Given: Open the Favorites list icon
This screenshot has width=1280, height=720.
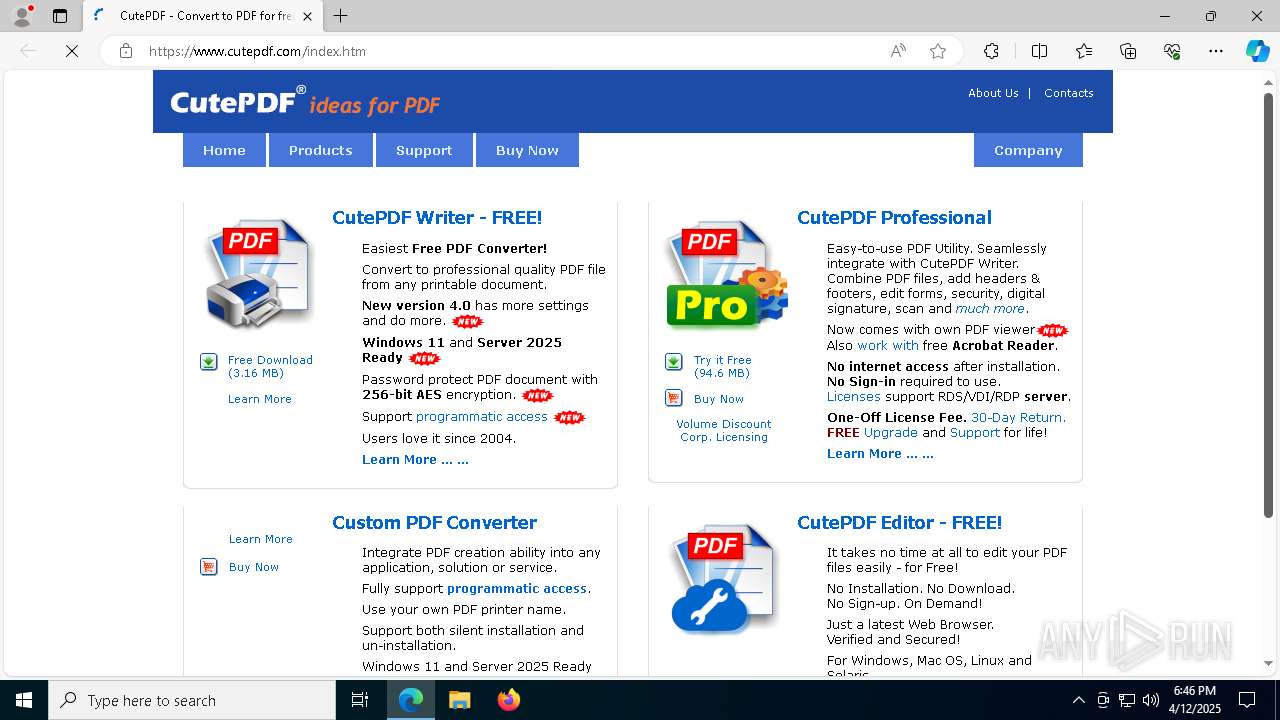Looking at the screenshot, I should click(1084, 51).
